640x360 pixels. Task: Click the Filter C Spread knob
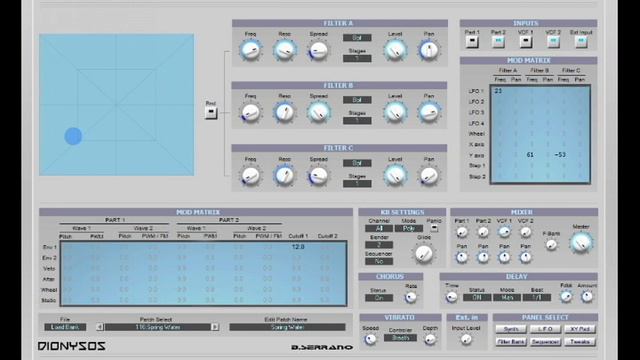pos(318,176)
